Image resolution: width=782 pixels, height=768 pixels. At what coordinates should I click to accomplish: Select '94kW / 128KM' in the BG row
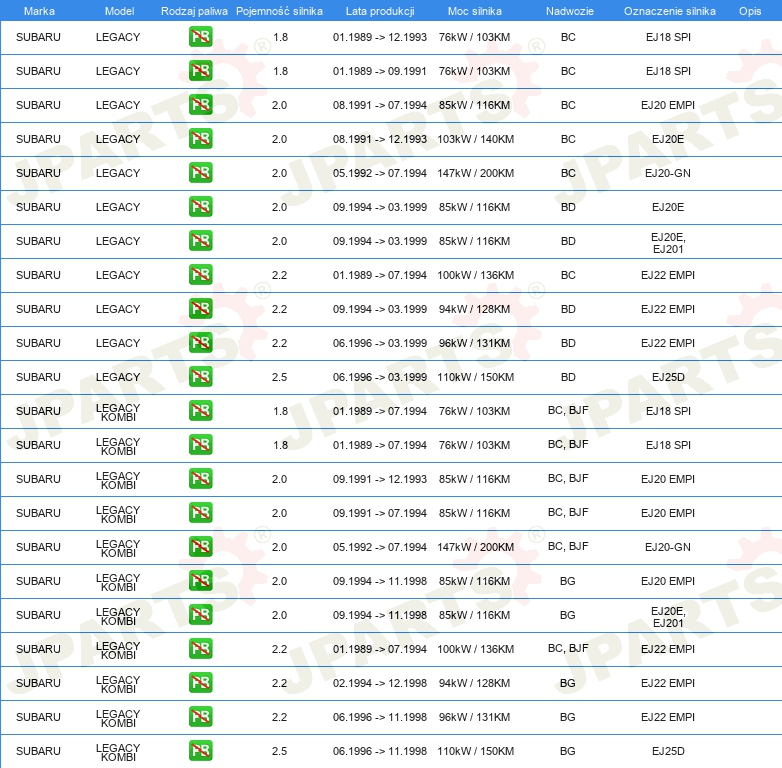[474, 683]
